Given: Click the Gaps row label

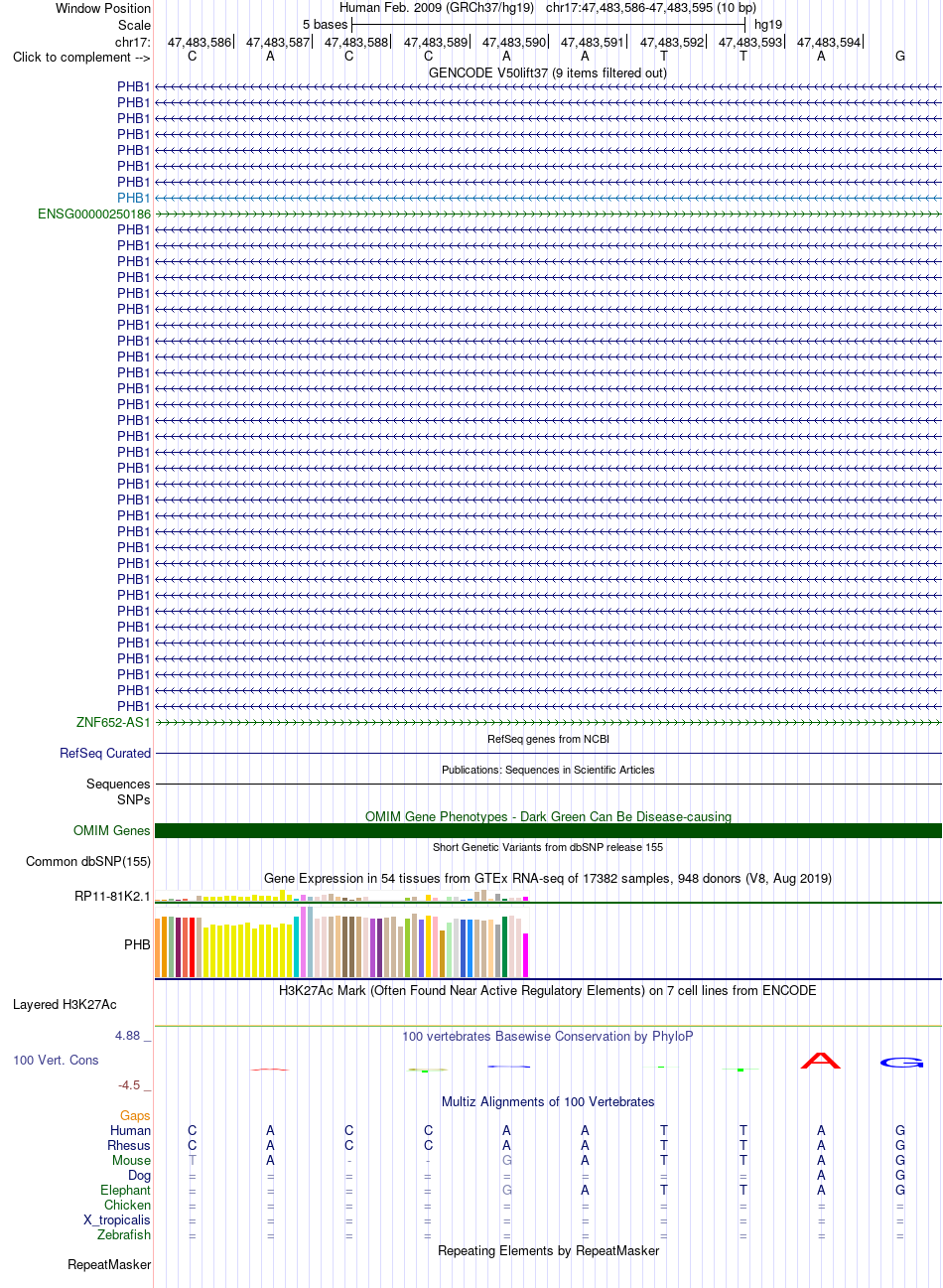Looking at the screenshot, I should coord(135,1115).
